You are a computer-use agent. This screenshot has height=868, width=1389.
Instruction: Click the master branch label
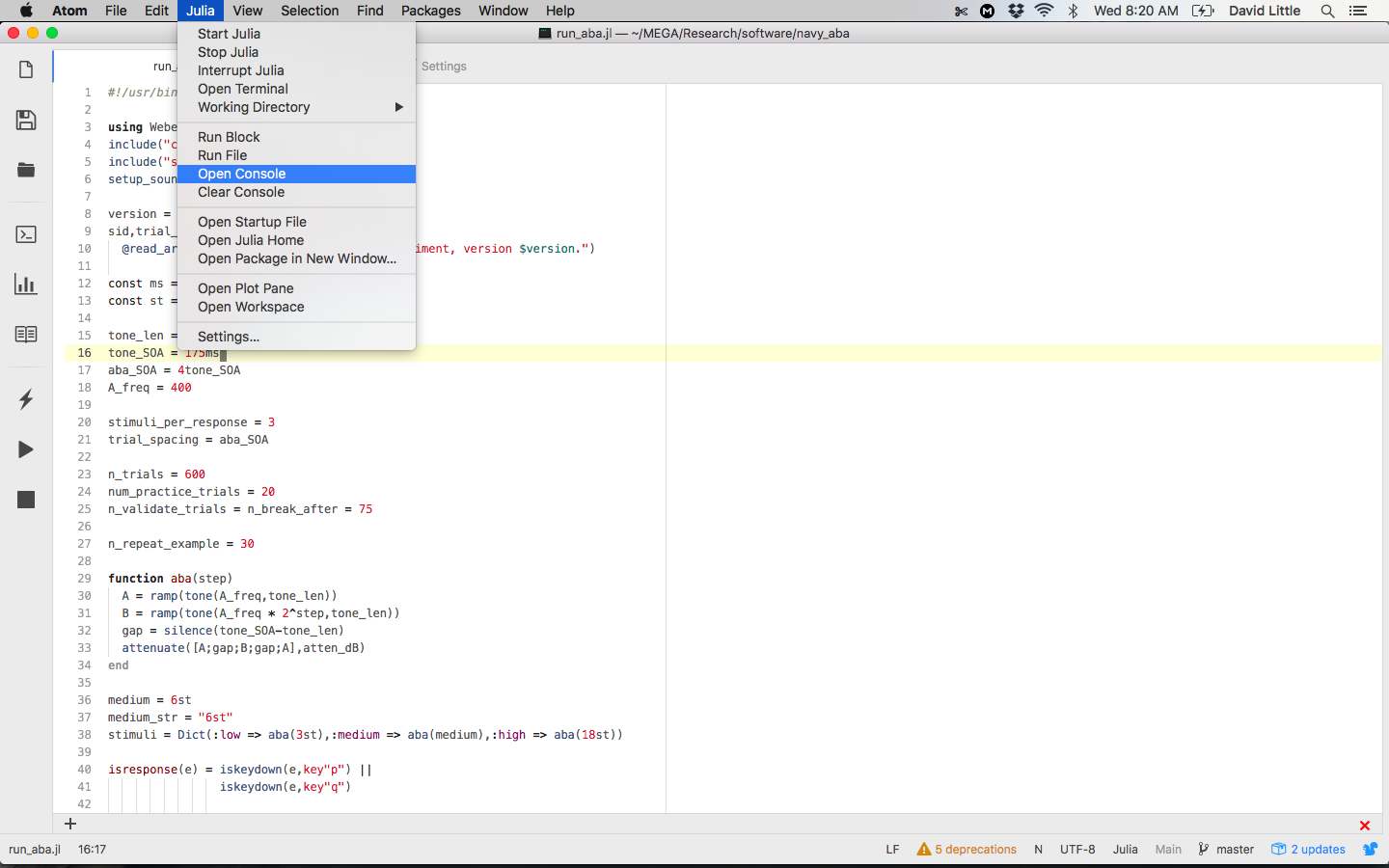[1235, 850]
